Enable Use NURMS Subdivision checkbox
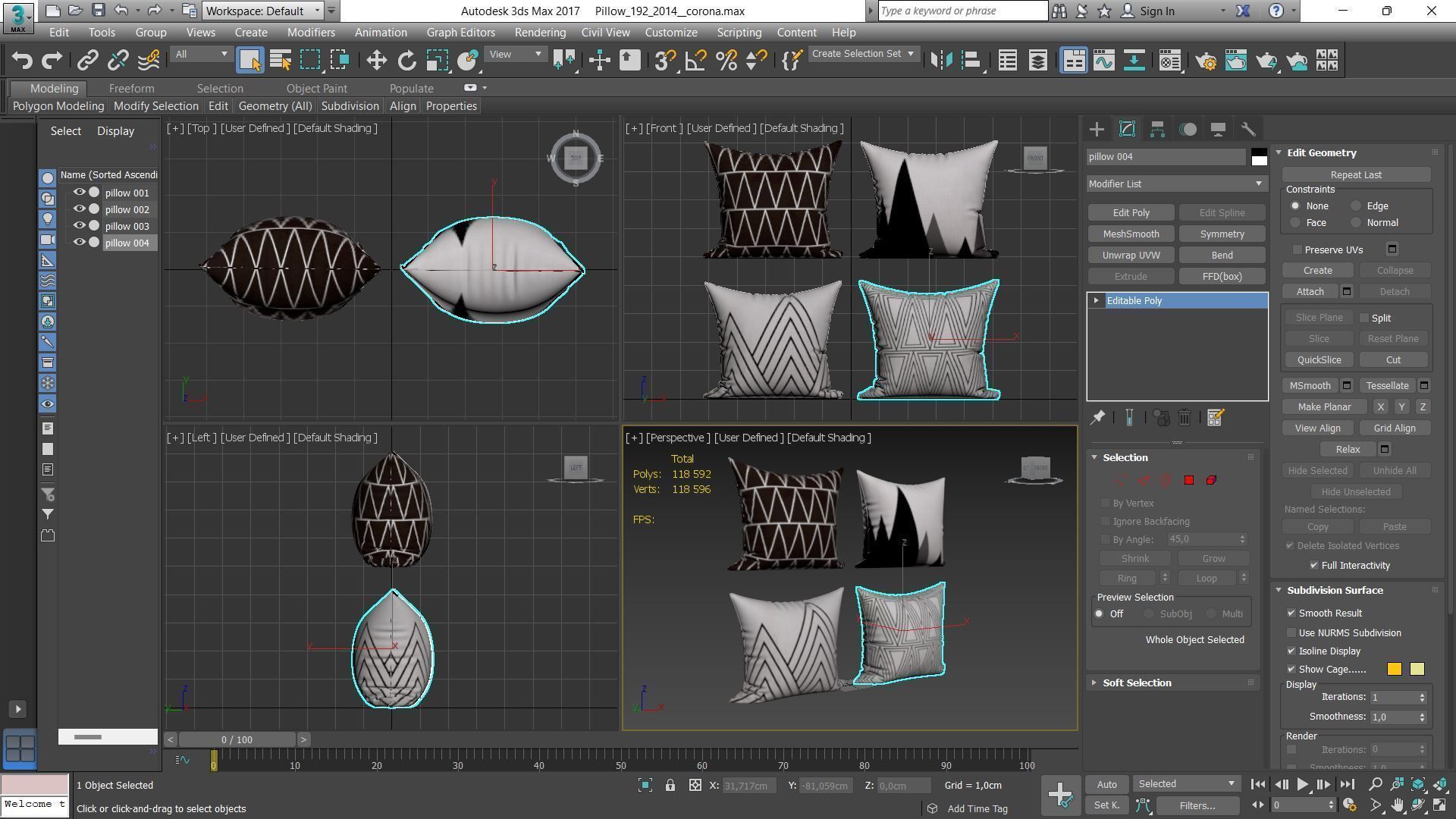This screenshot has height=819, width=1456. (1291, 632)
